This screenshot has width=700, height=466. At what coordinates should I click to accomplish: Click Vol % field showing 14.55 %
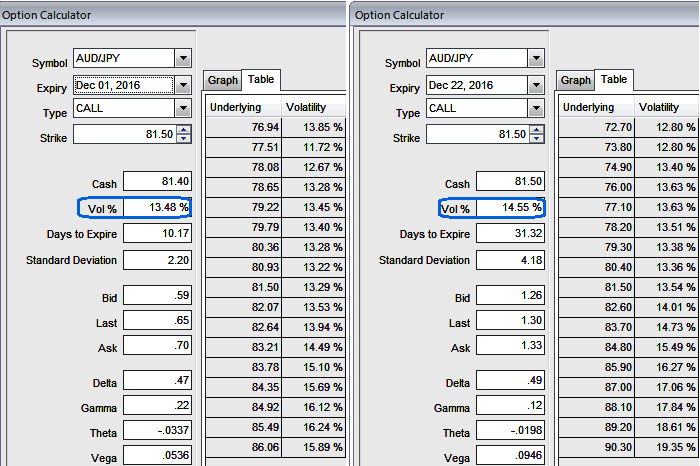pos(511,208)
